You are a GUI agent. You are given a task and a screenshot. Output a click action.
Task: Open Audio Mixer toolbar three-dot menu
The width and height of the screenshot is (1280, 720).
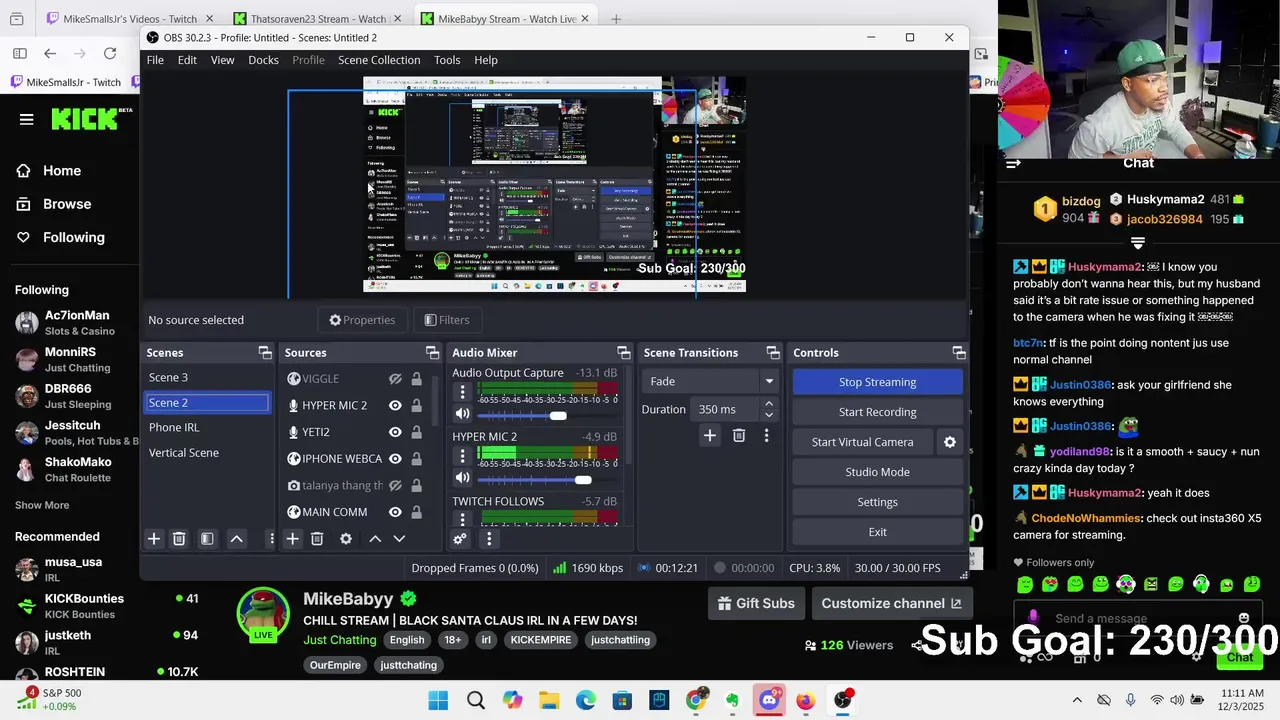(489, 539)
